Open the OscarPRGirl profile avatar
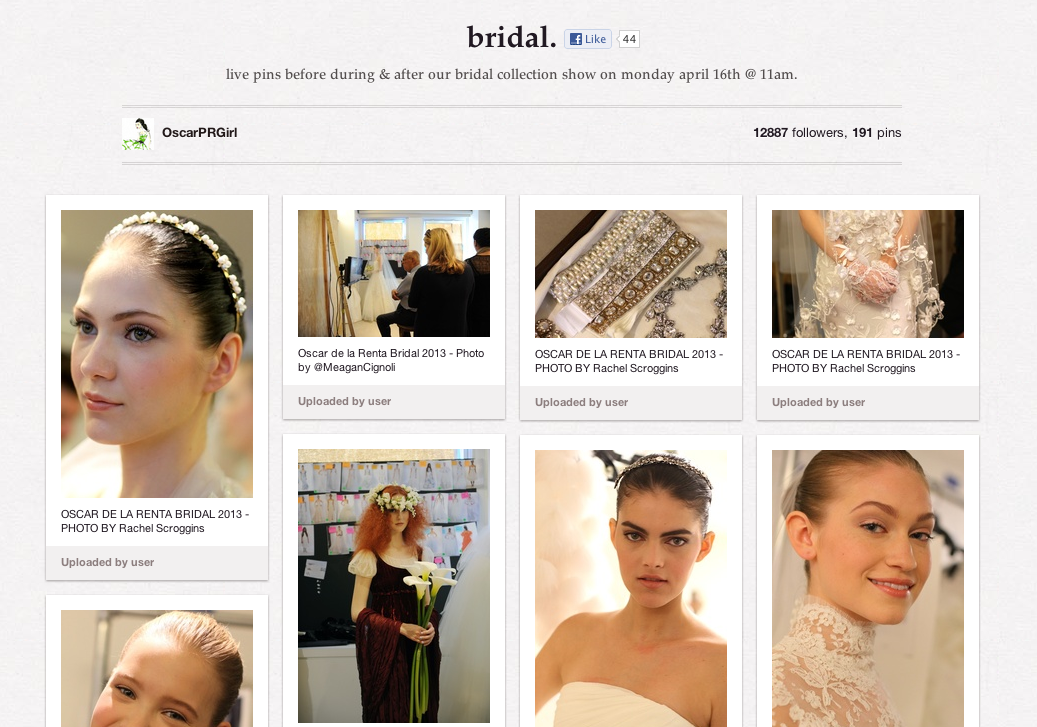 coord(137,133)
